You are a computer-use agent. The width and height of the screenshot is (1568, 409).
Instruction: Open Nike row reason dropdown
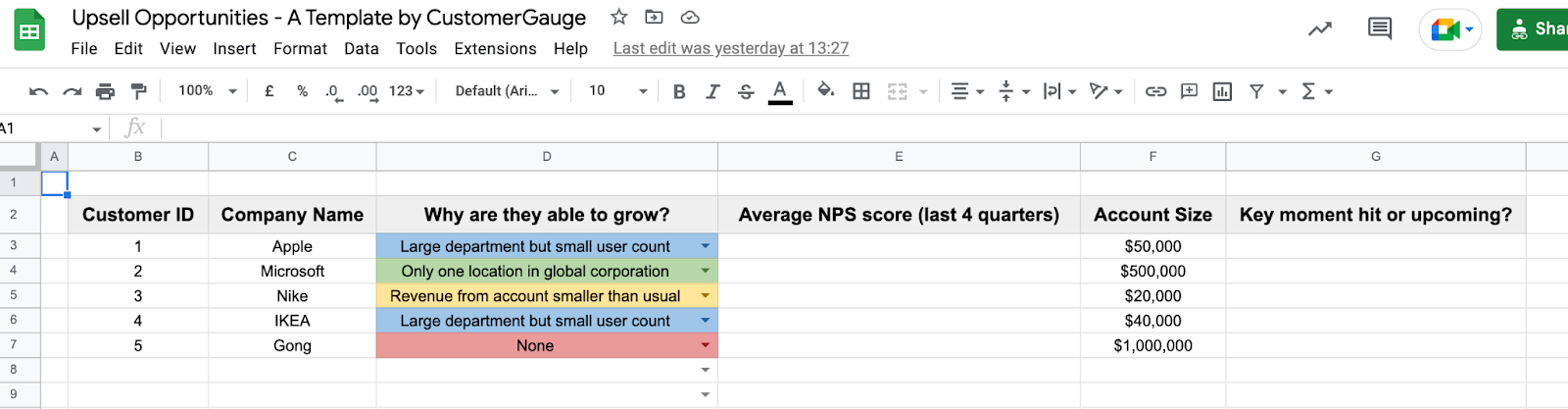(705, 296)
